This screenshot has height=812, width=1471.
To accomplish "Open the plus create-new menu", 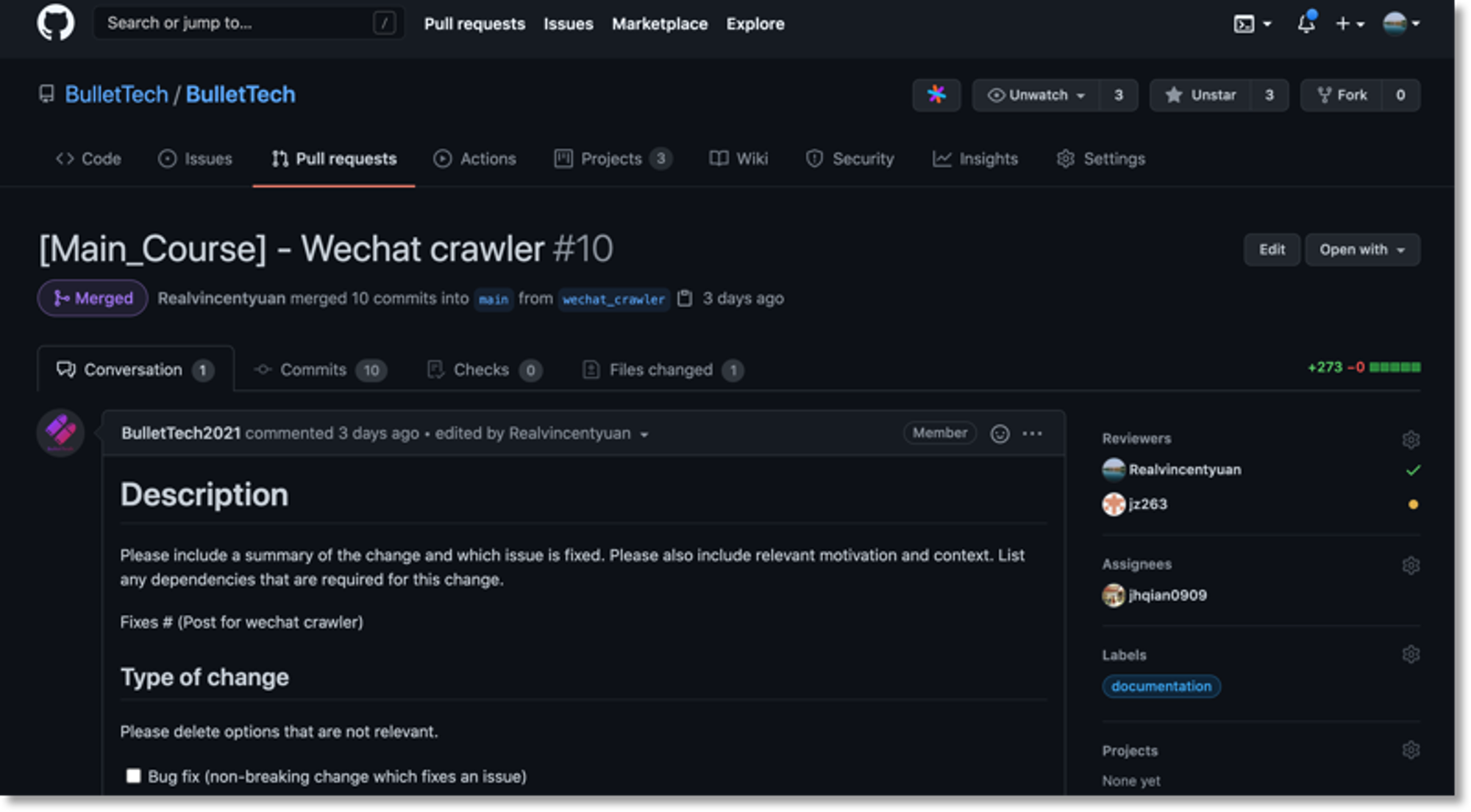I will (1350, 24).
